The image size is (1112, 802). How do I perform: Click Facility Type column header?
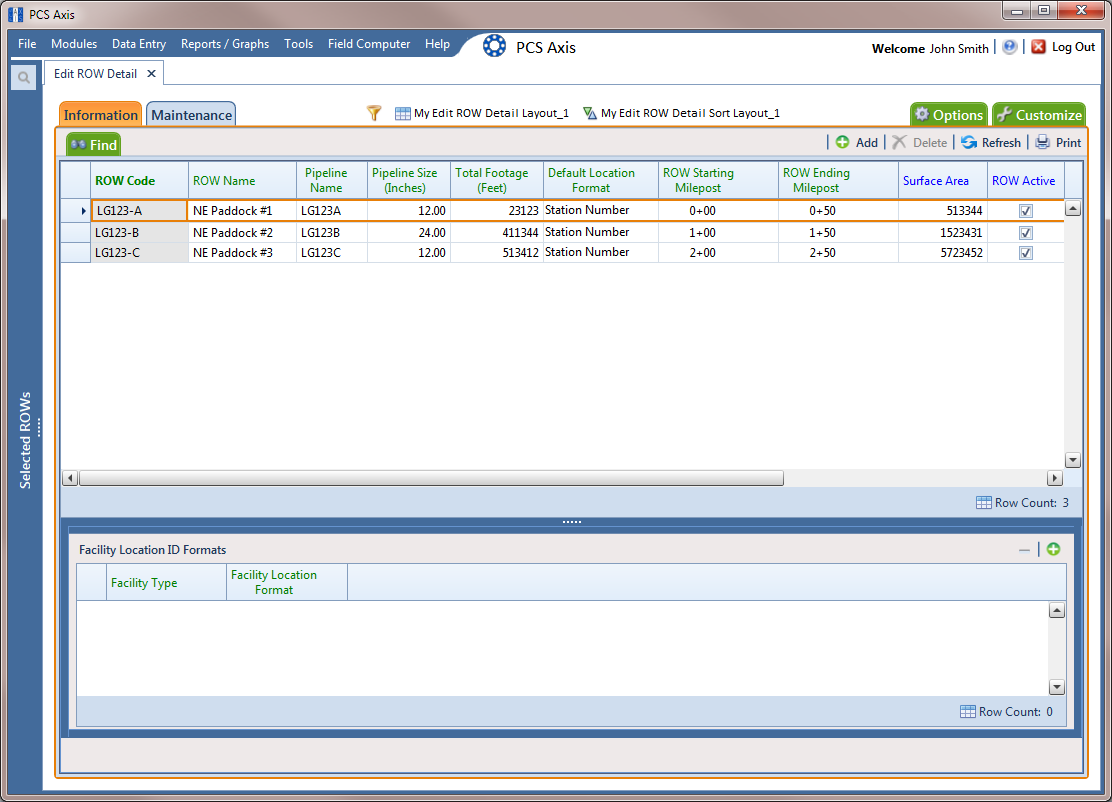pyautogui.click(x=166, y=583)
